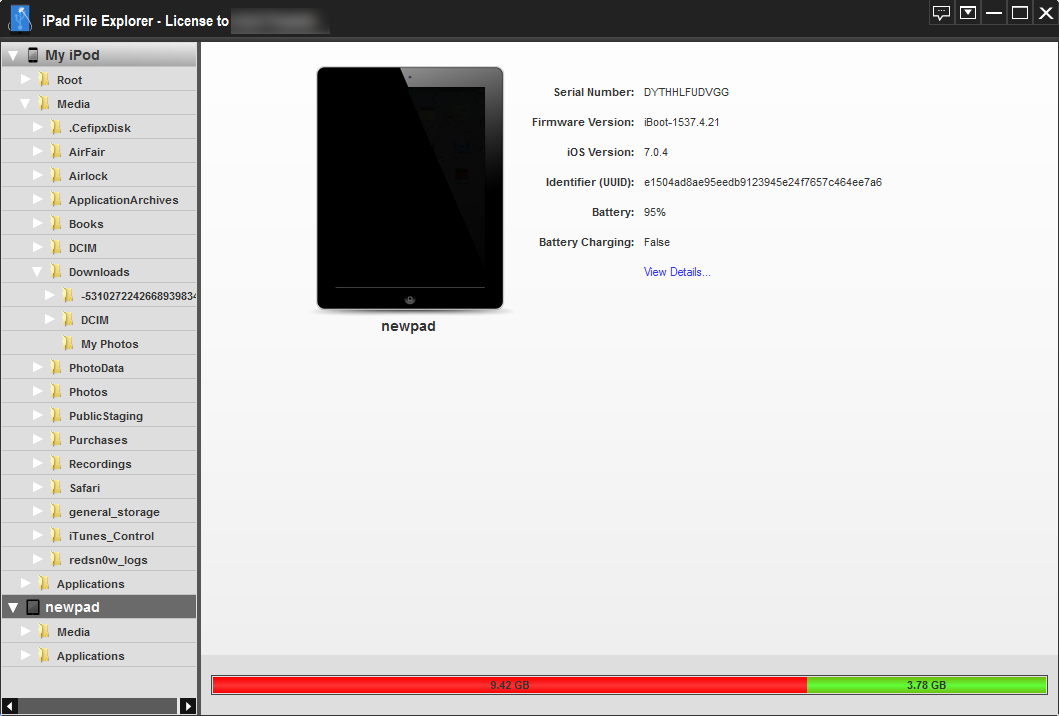Click the UUID identifier value
Viewport: 1059px width, 716px height.
(763, 182)
